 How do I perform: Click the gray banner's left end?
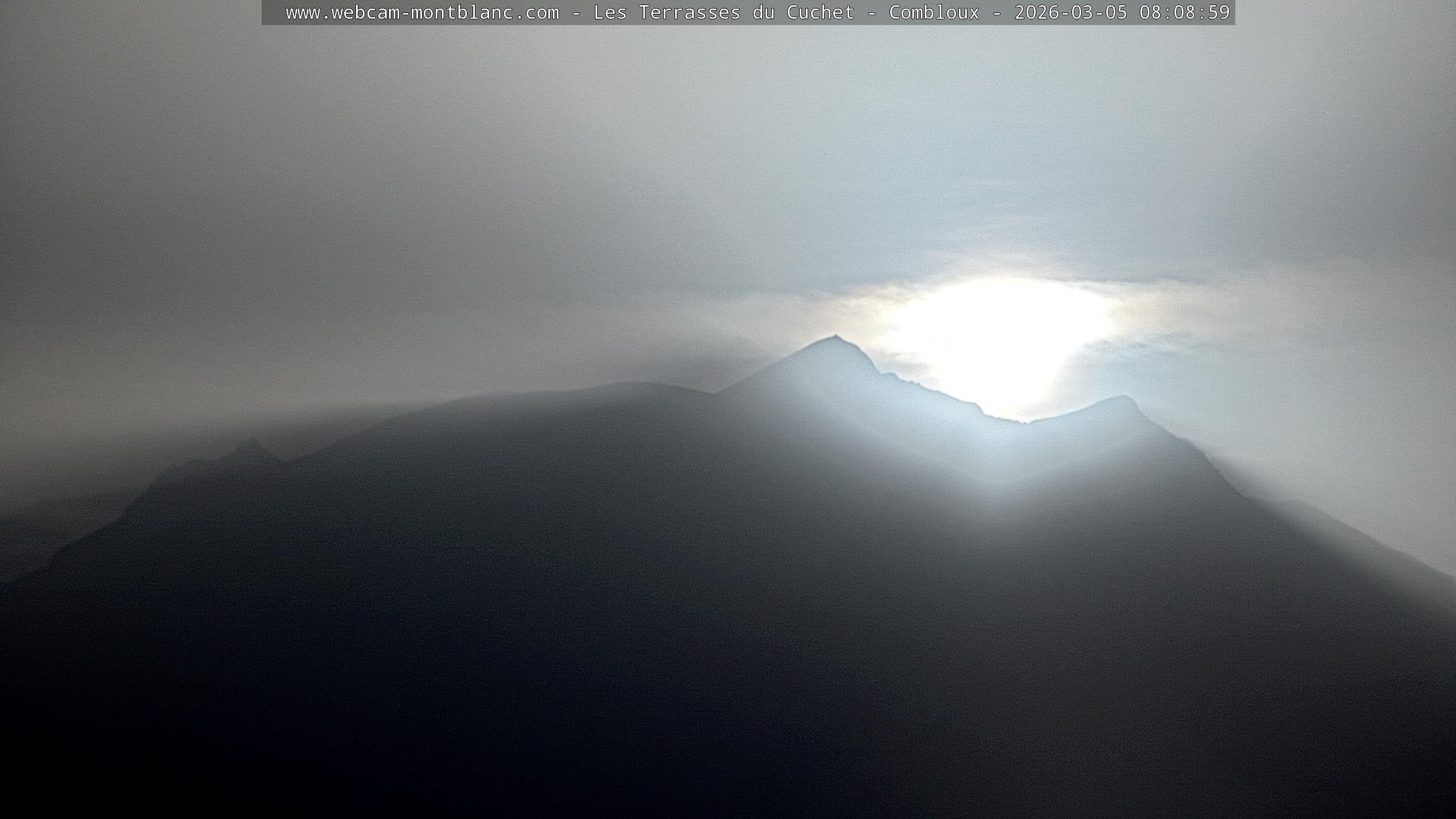tap(271, 13)
